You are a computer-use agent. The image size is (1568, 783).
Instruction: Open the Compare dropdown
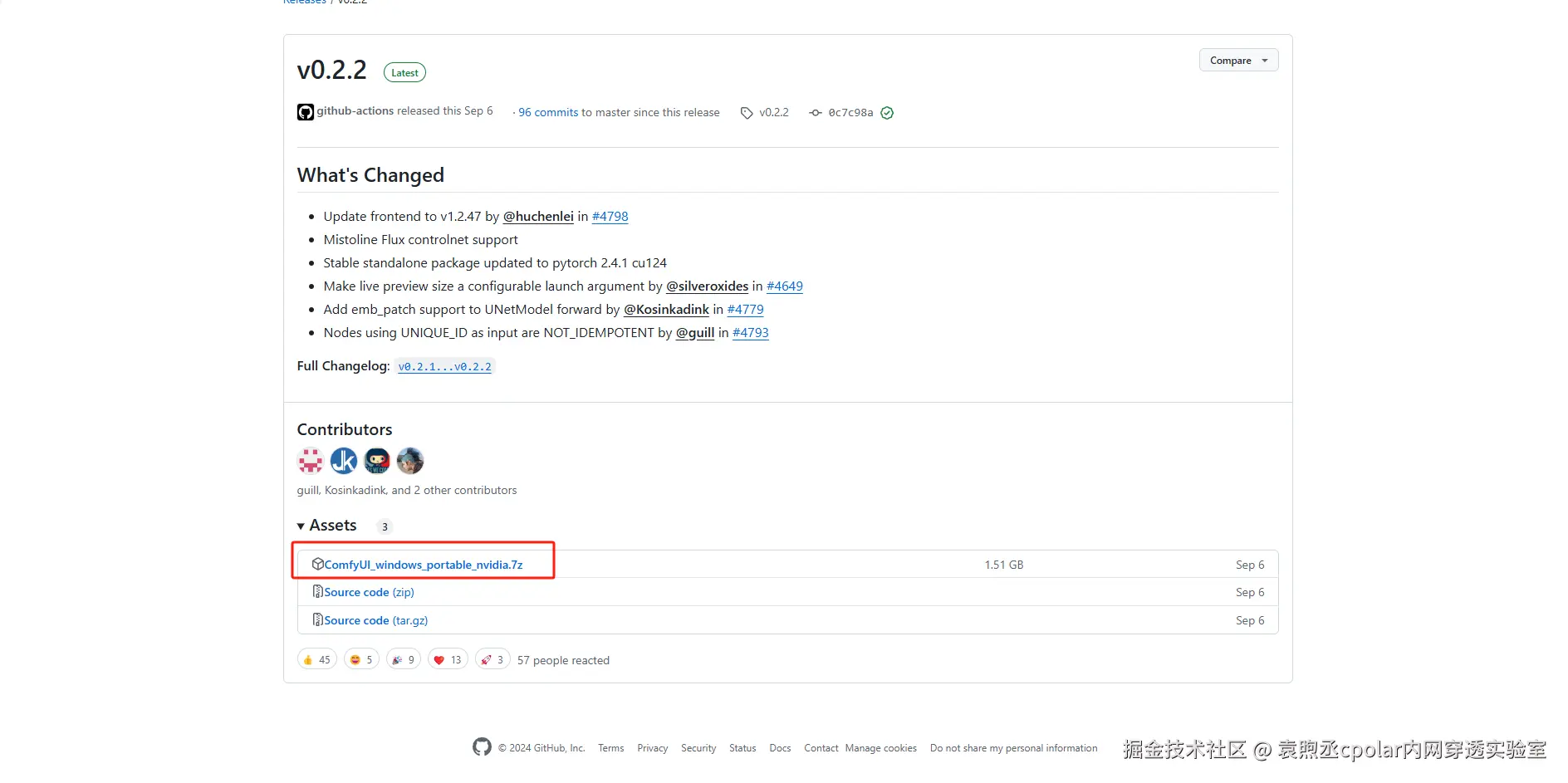click(x=1238, y=60)
